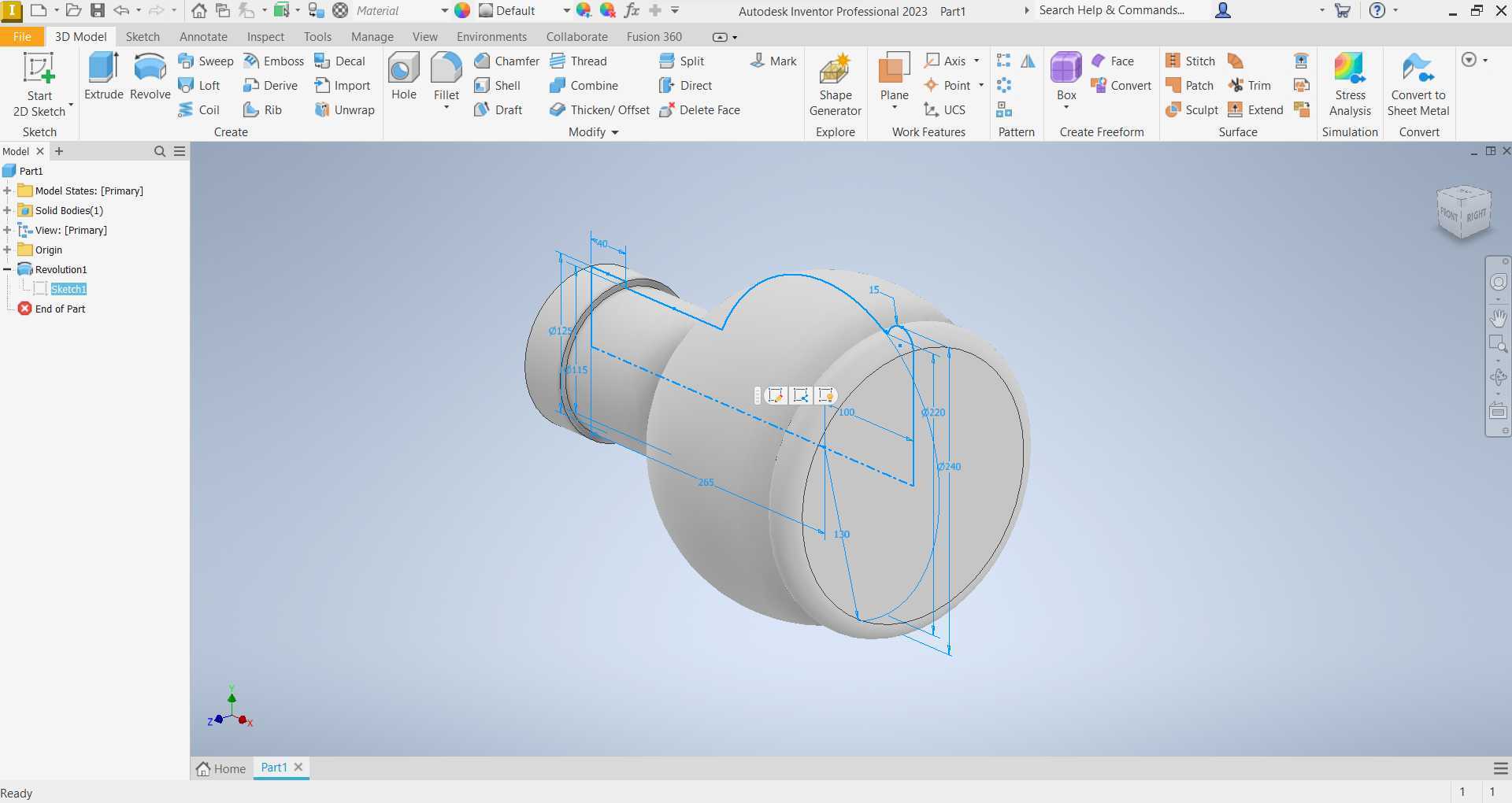1512x803 pixels.
Task: Expand Solid Bodies(1) node
Action: pyautogui.click(x=7, y=210)
